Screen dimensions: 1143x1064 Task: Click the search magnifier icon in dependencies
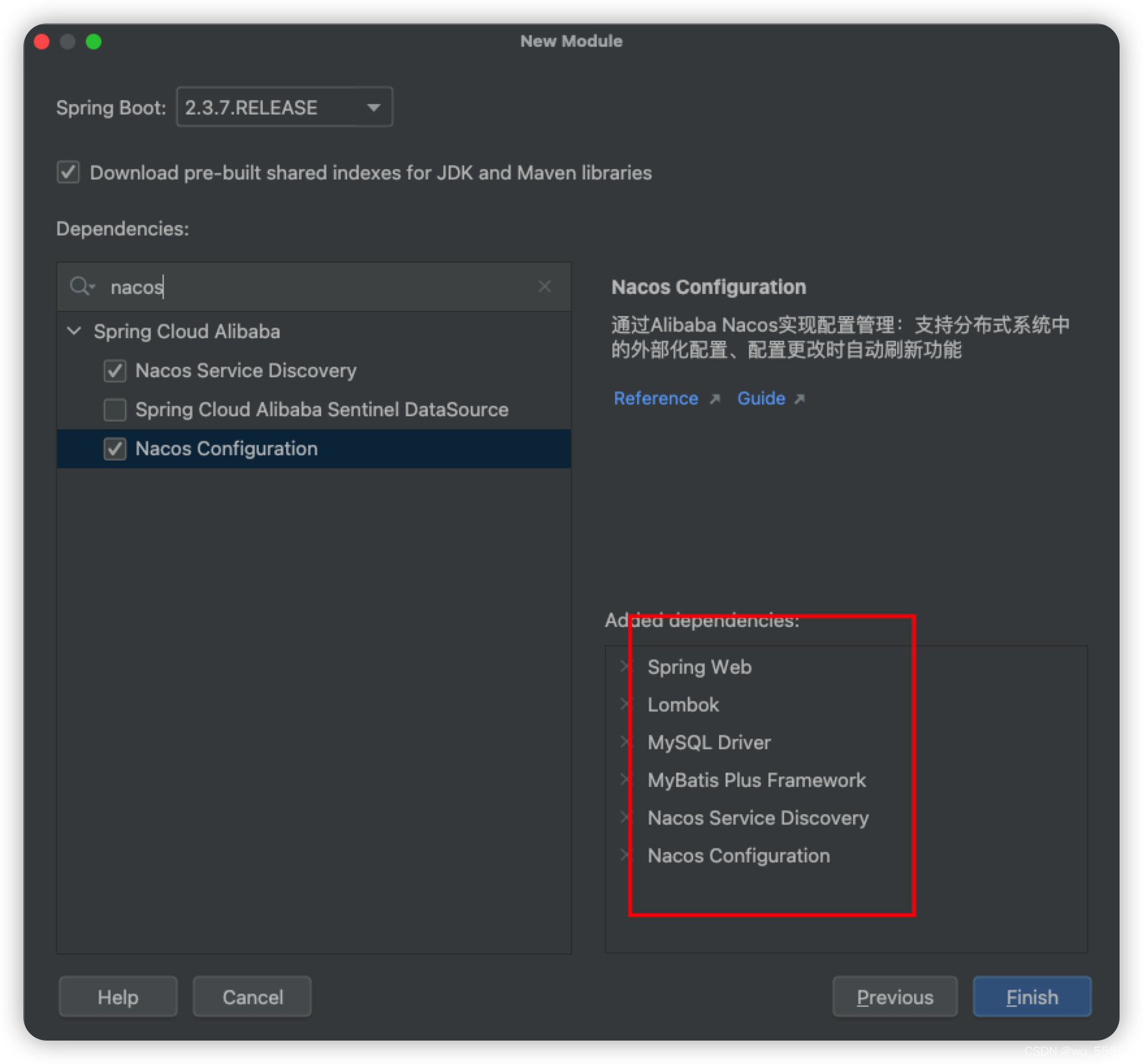[82, 286]
